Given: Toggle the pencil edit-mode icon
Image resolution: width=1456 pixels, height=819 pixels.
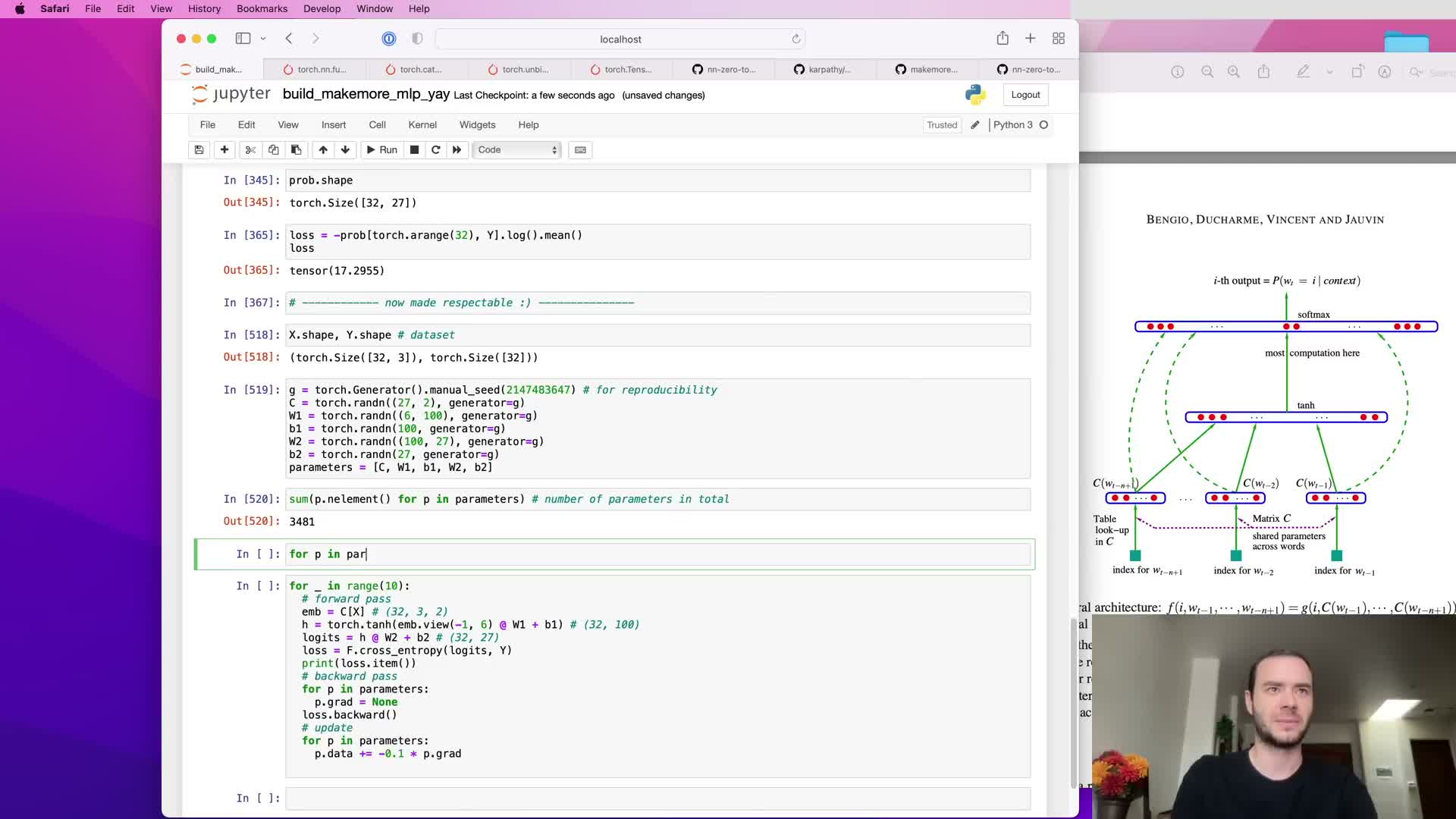Looking at the screenshot, I should tap(975, 125).
